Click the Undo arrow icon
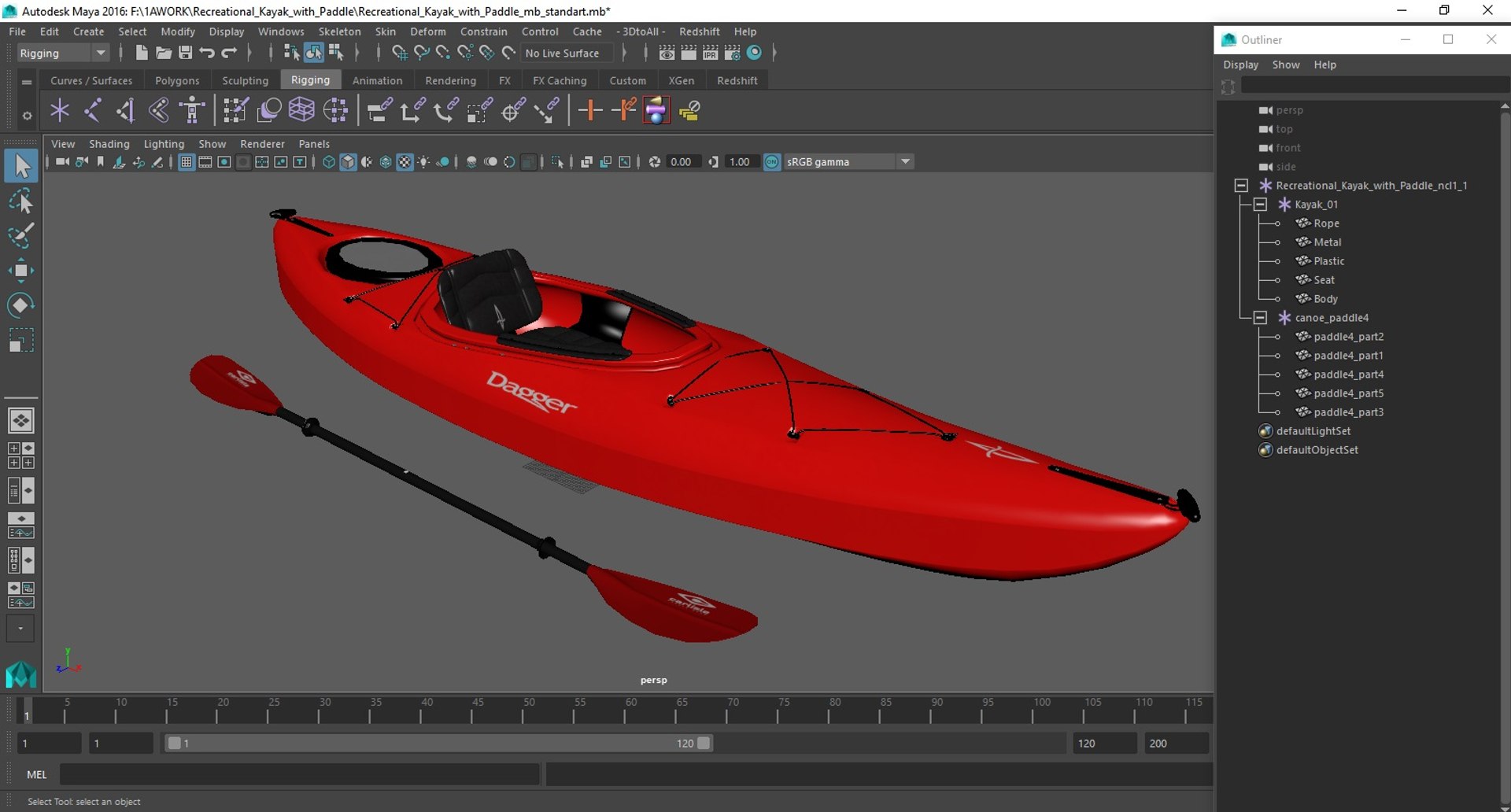The image size is (1511, 812). [207, 53]
